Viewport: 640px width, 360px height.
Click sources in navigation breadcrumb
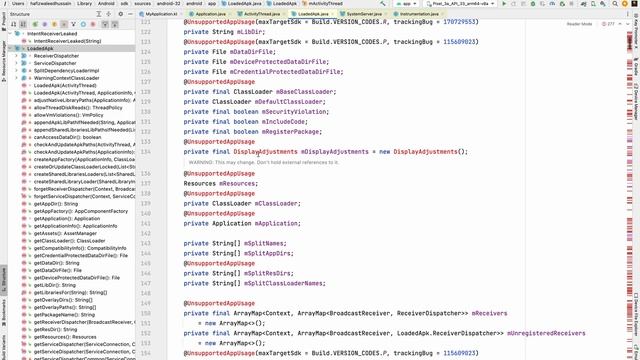pos(142,4)
